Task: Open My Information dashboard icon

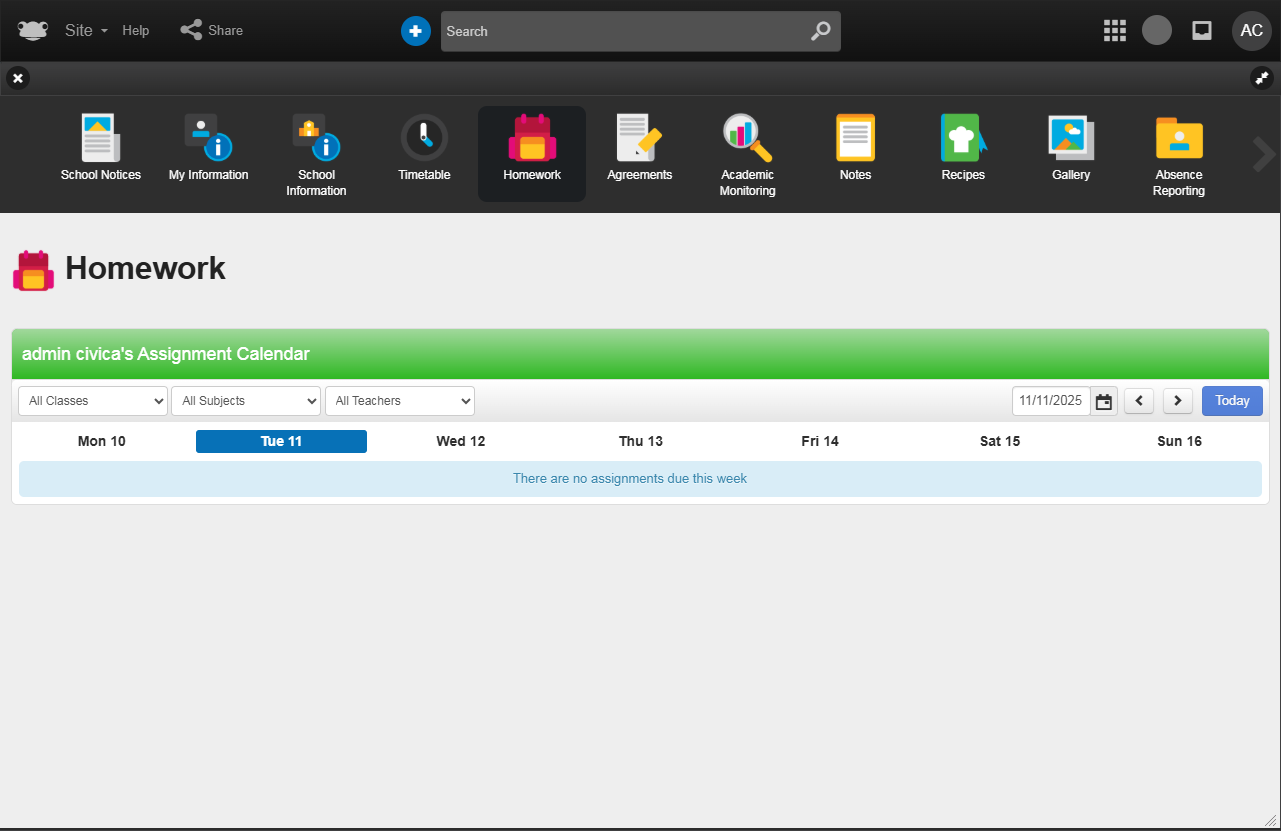Action: click(x=208, y=138)
